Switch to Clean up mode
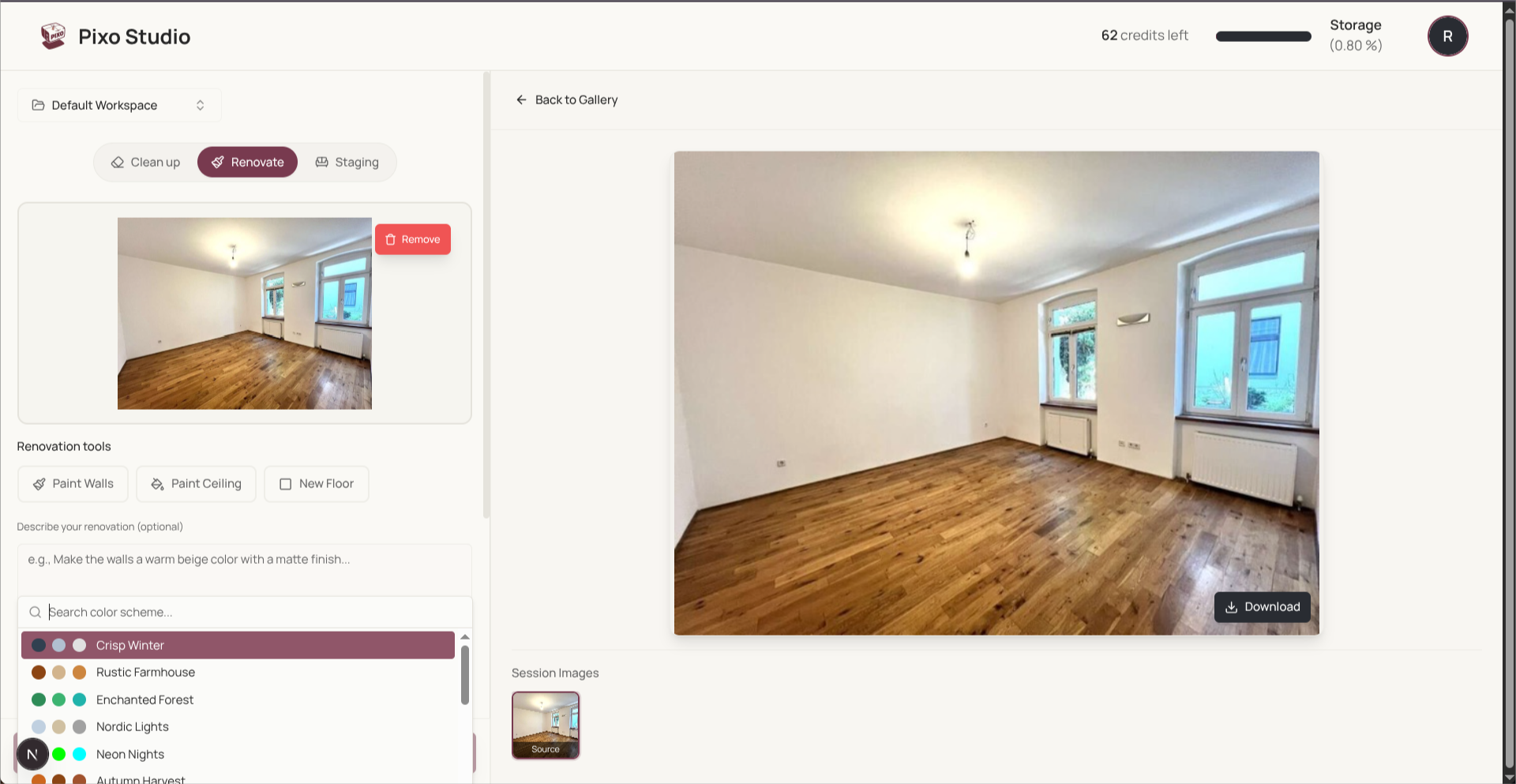 pyautogui.click(x=145, y=162)
